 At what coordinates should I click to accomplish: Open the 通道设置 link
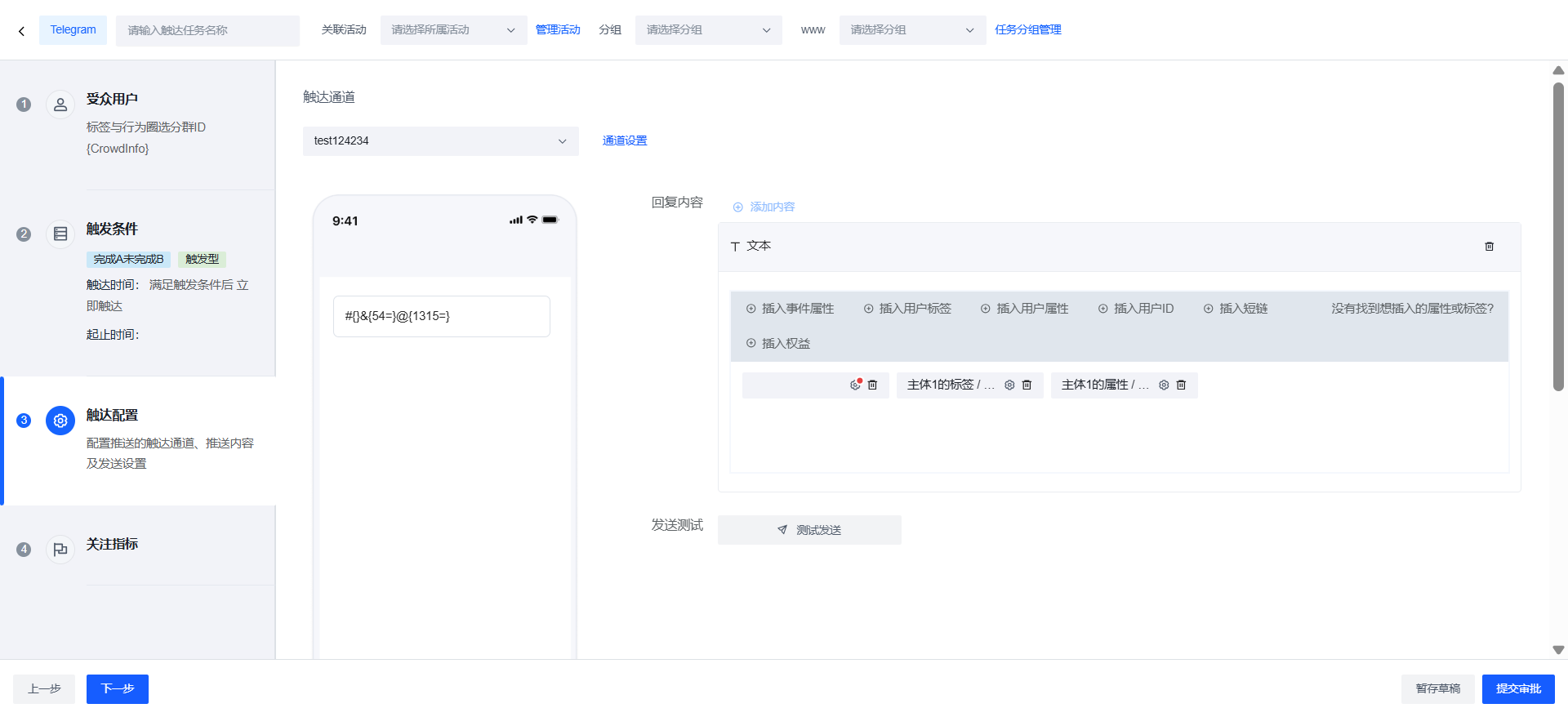(x=624, y=141)
